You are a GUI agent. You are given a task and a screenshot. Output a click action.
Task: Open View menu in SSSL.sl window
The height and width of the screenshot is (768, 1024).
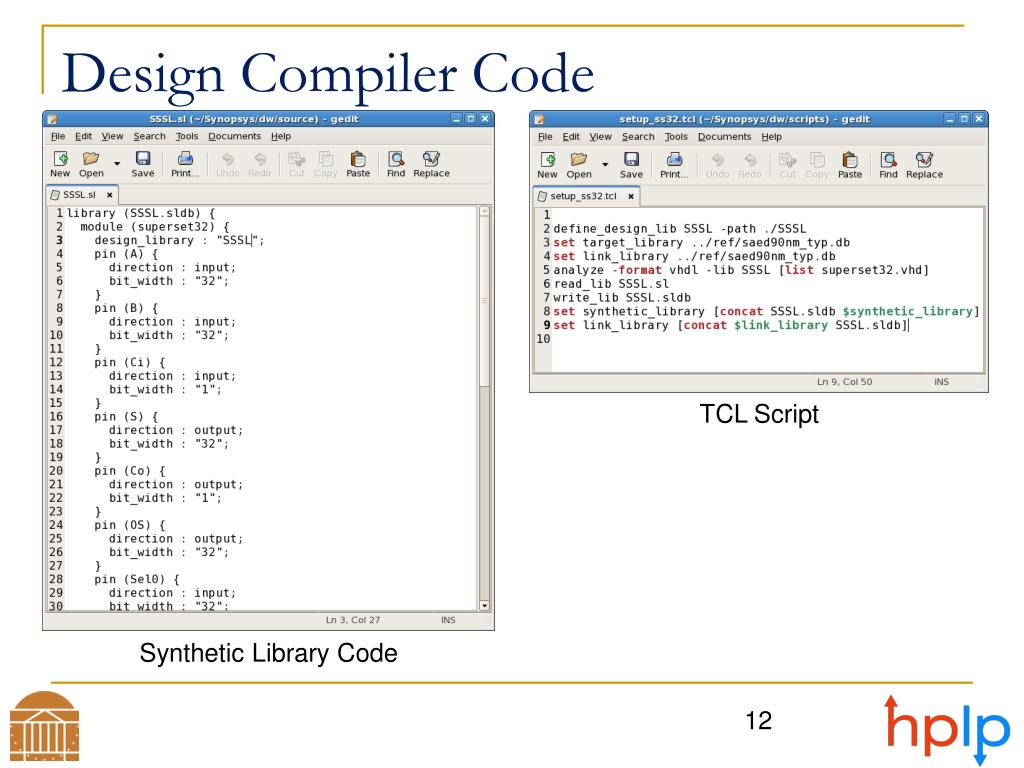[x=112, y=136]
